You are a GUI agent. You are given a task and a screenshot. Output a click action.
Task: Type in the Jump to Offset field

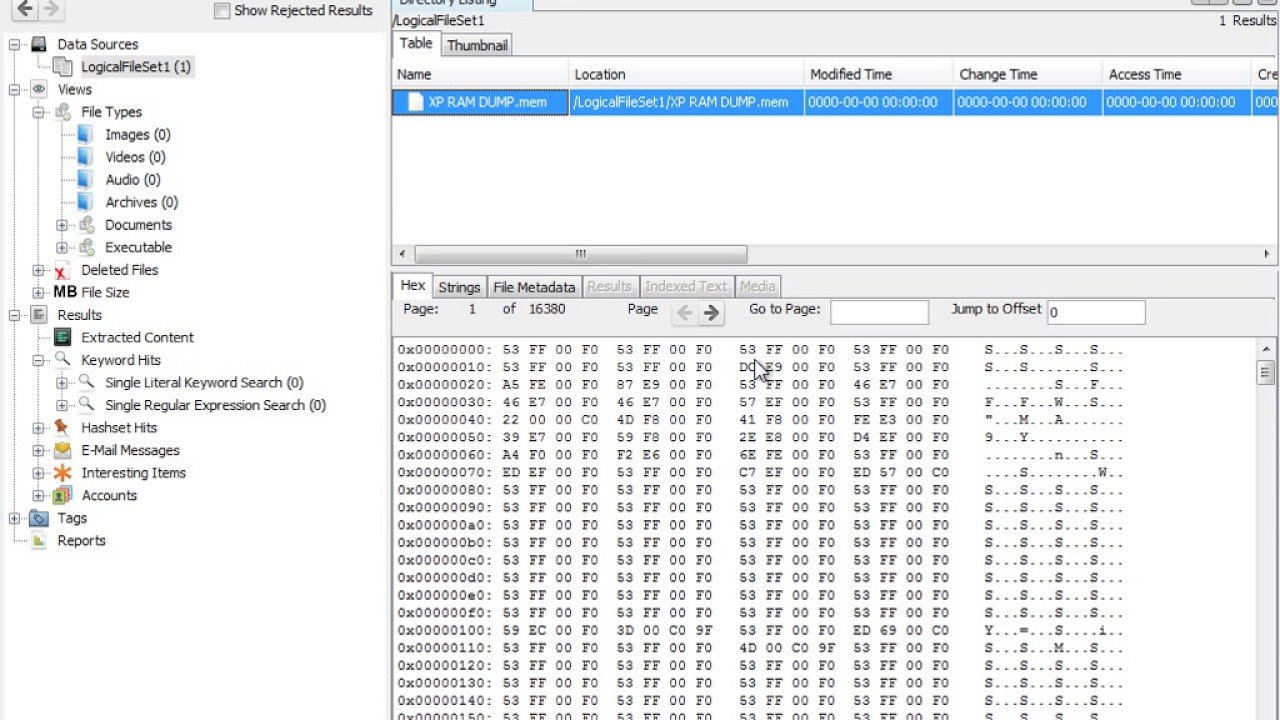[1095, 312]
